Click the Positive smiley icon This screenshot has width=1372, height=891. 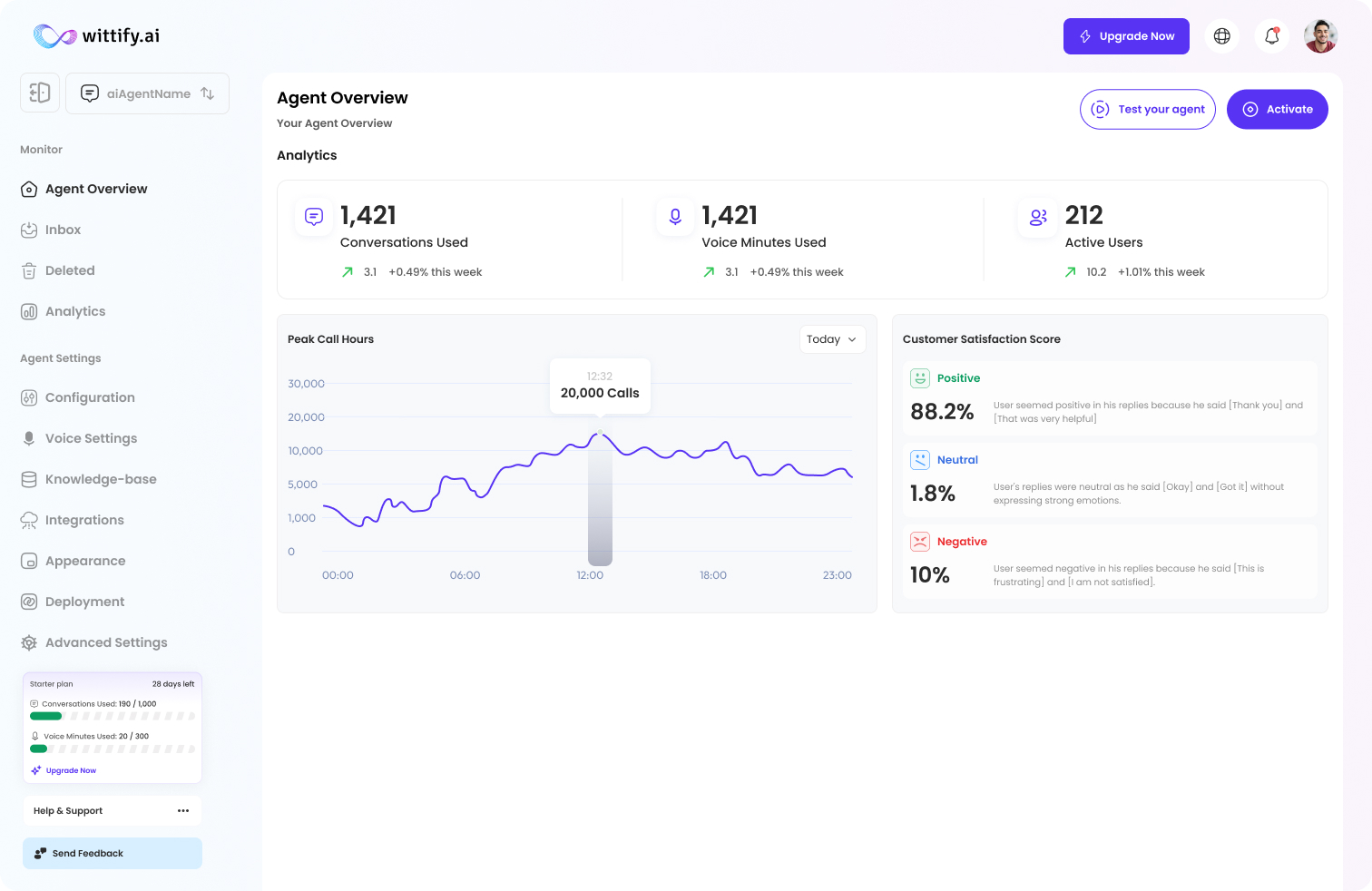tap(920, 378)
